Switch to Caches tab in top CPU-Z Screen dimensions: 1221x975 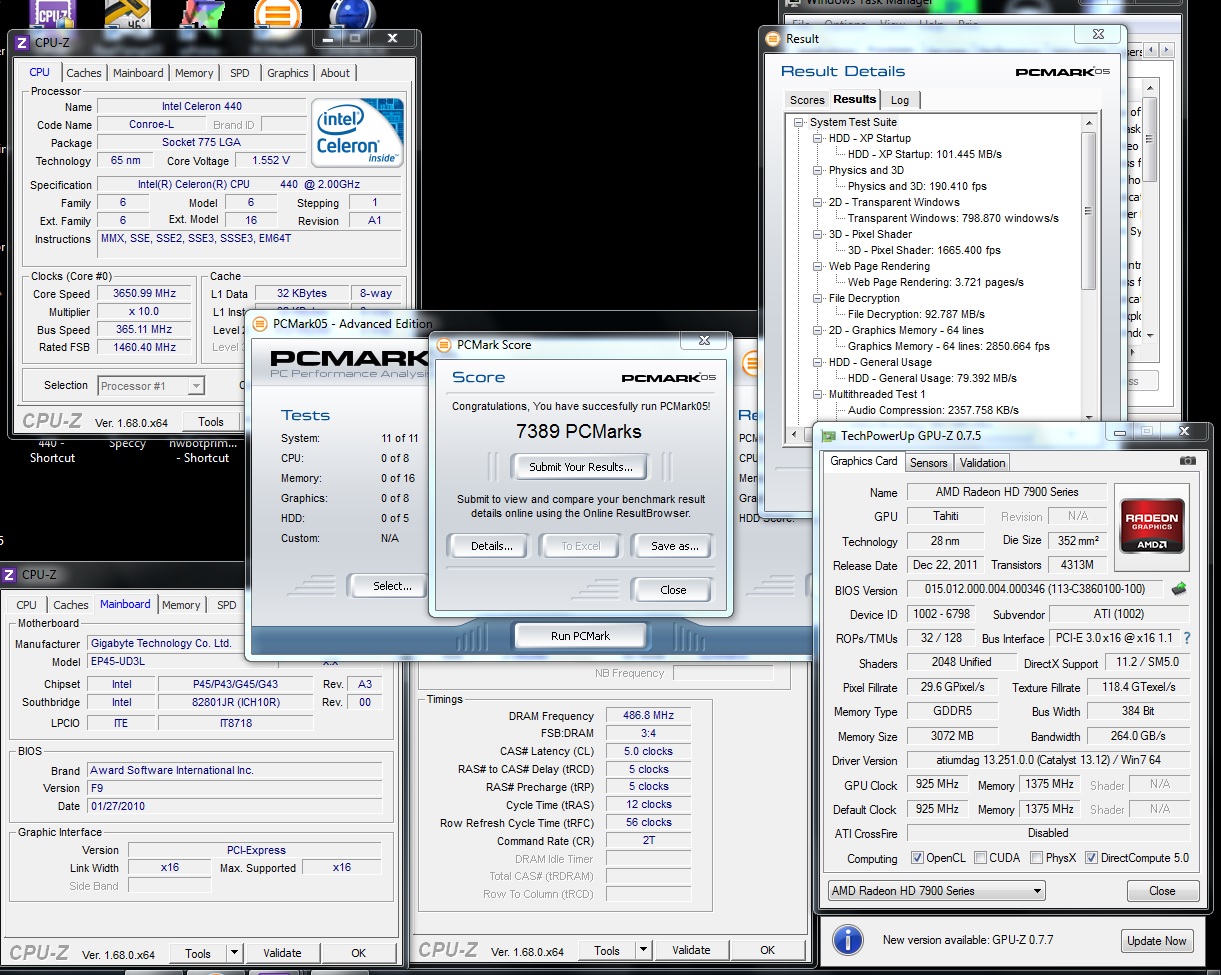(84, 73)
